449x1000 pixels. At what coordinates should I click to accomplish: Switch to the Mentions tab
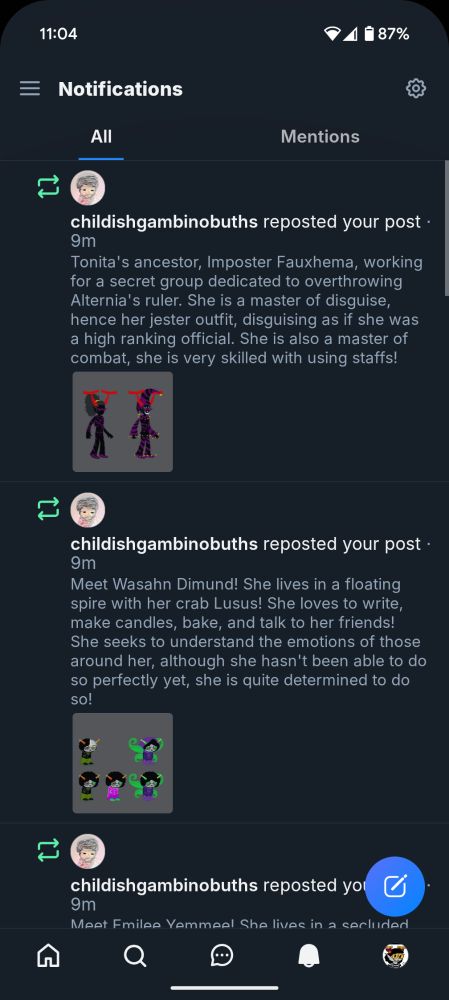click(x=320, y=136)
